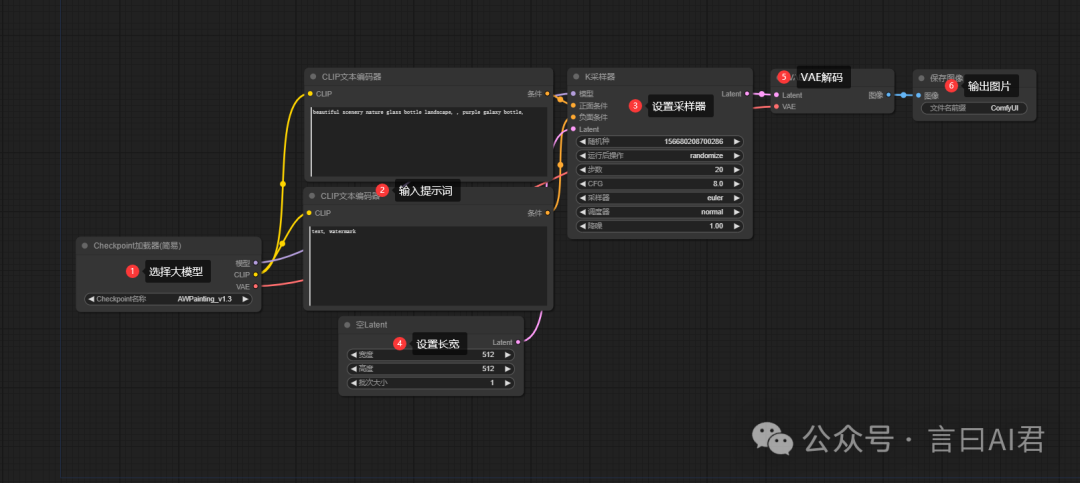Collapse the lower CLIP文本编码器 node dot

pos(312,196)
